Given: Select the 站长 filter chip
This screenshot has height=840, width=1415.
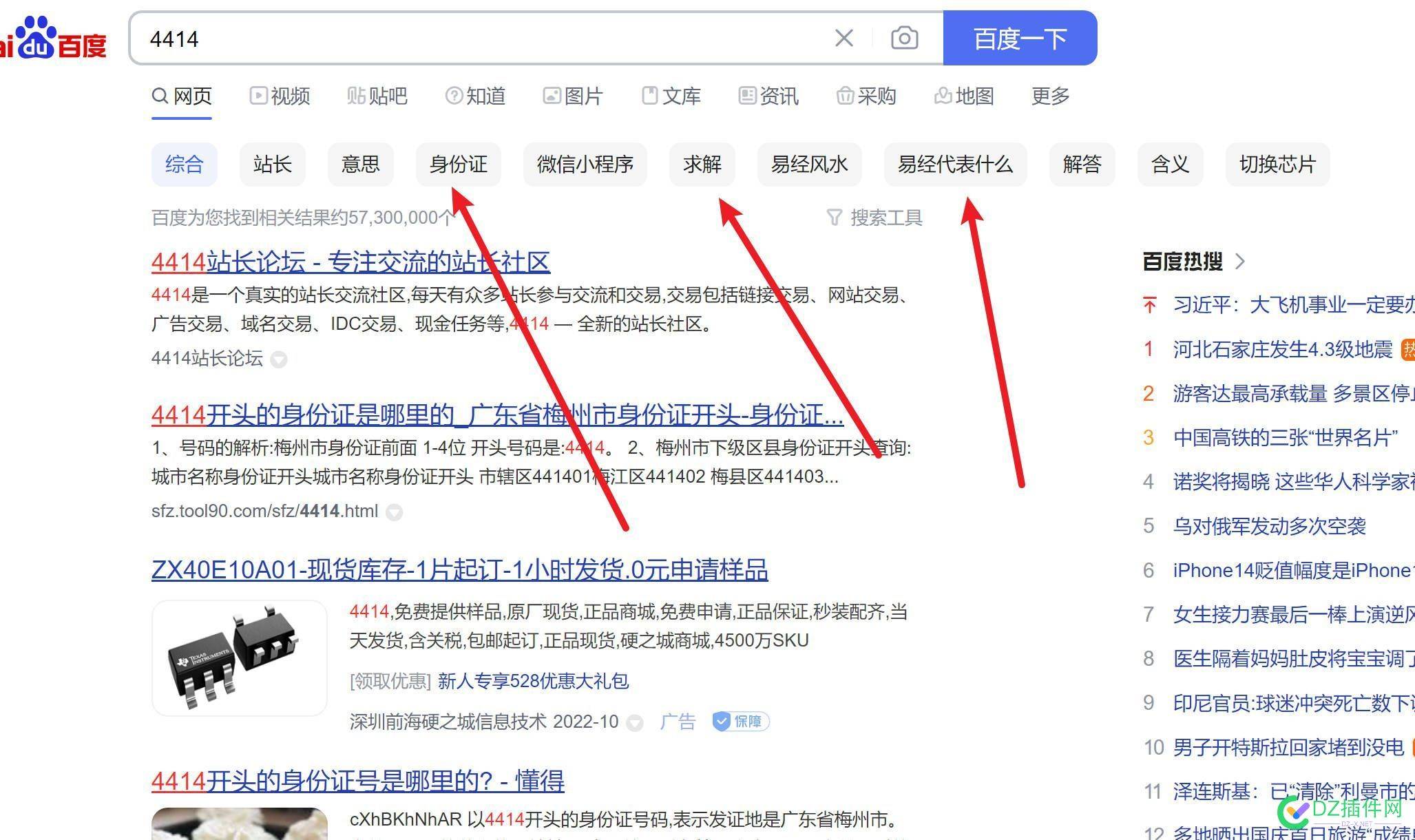Looking at the screenshot, I should click(273, 165).
